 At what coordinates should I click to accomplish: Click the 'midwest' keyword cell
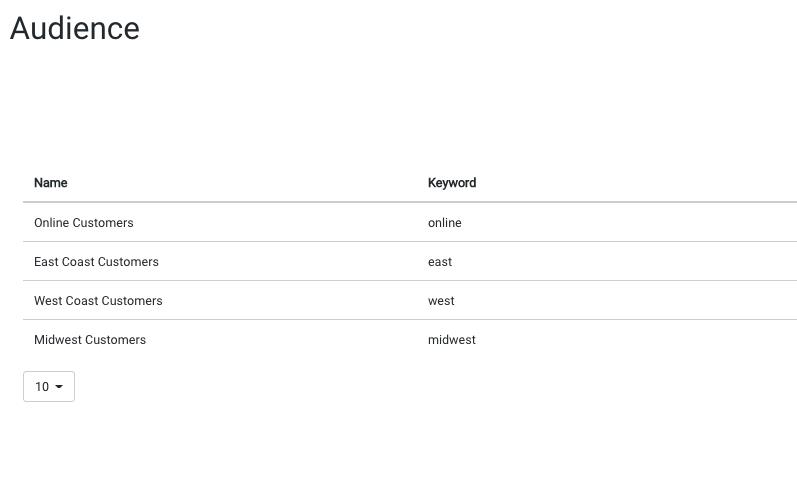[x=451, y=340]
